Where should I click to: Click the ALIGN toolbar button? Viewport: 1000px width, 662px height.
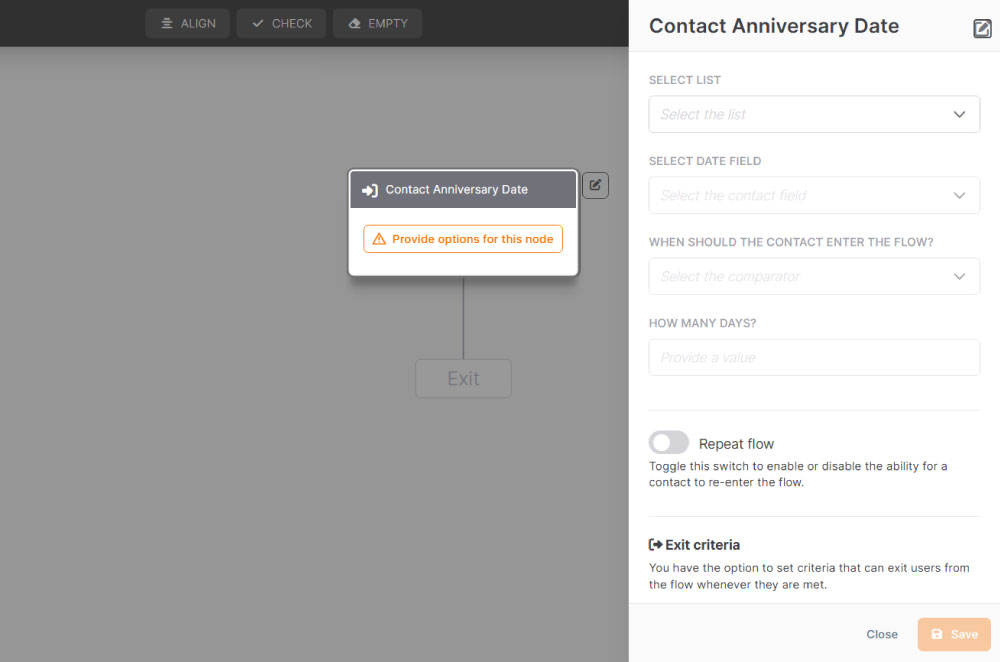click(x=188, y=24)
